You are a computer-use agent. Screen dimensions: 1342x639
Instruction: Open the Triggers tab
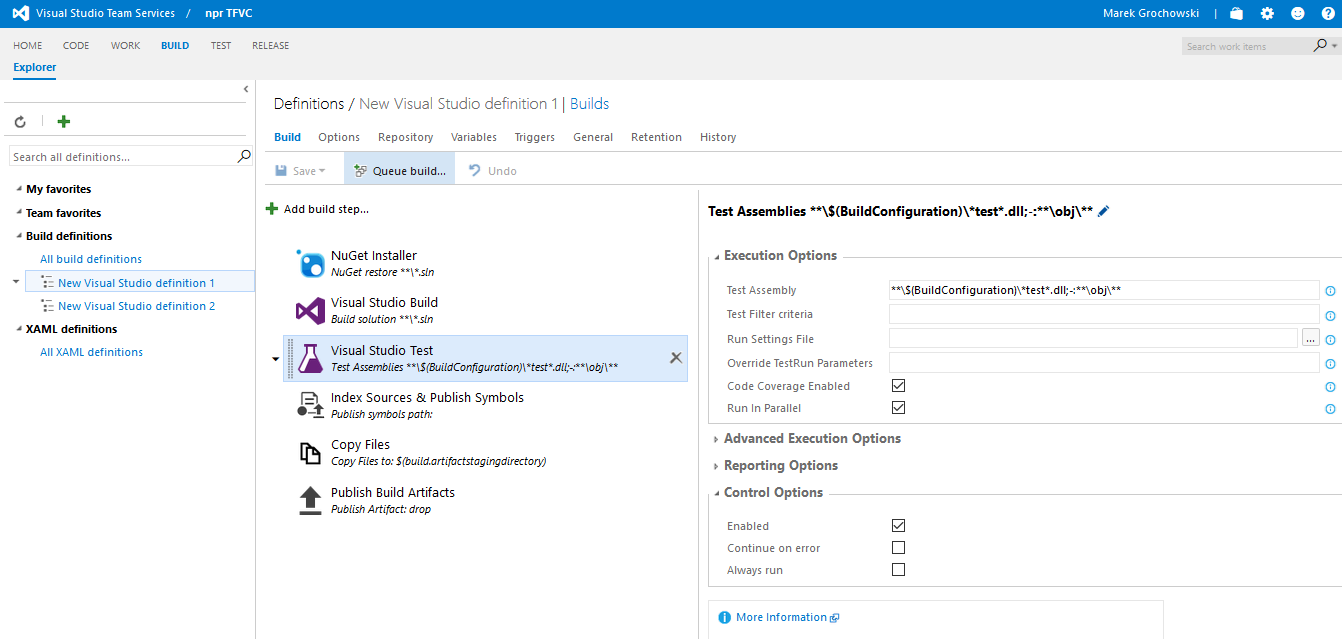coord(534,137)
